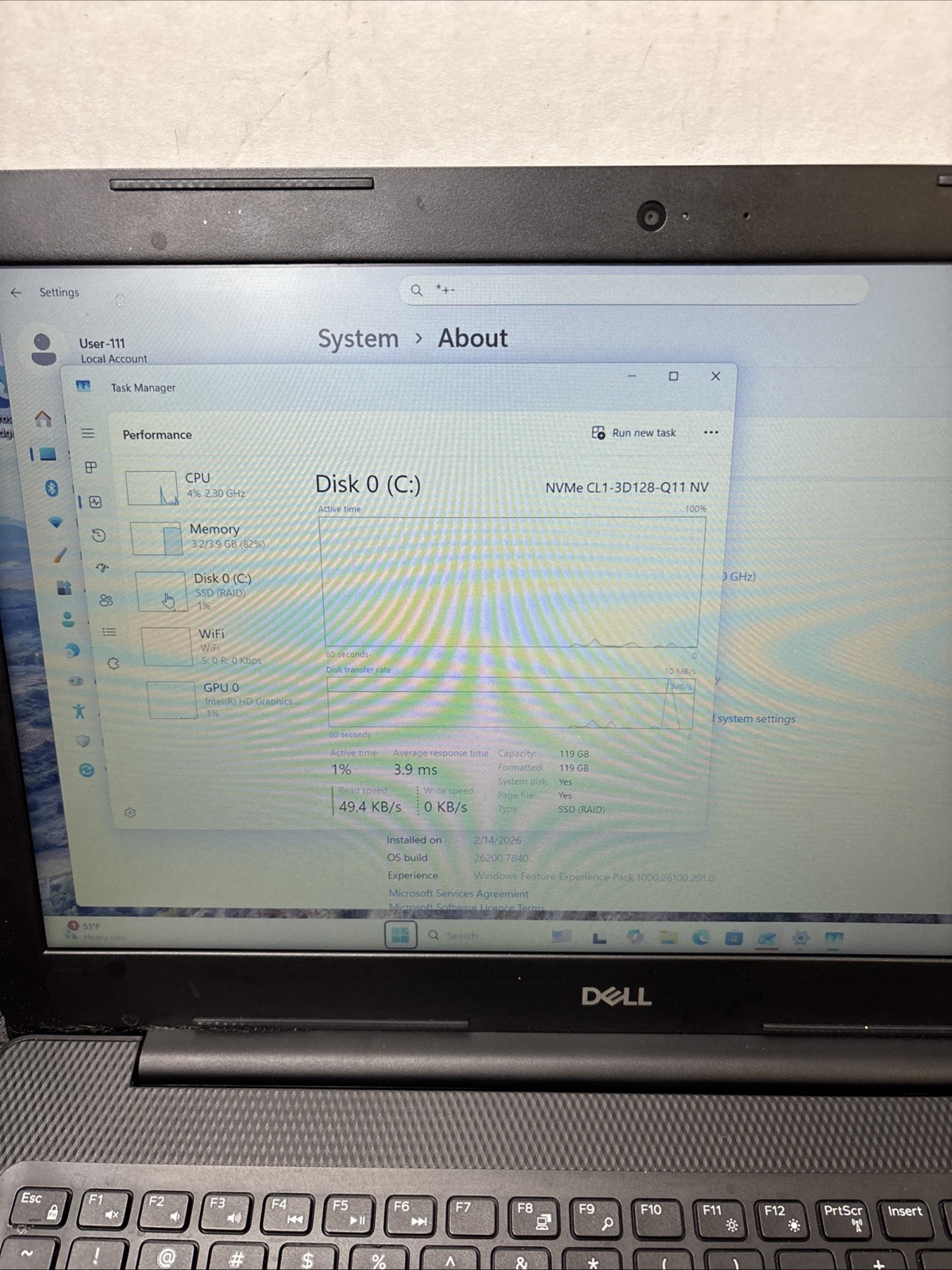Click Installed on date 2/14/2026
The image size is (952, 1270).
point(498,840)
